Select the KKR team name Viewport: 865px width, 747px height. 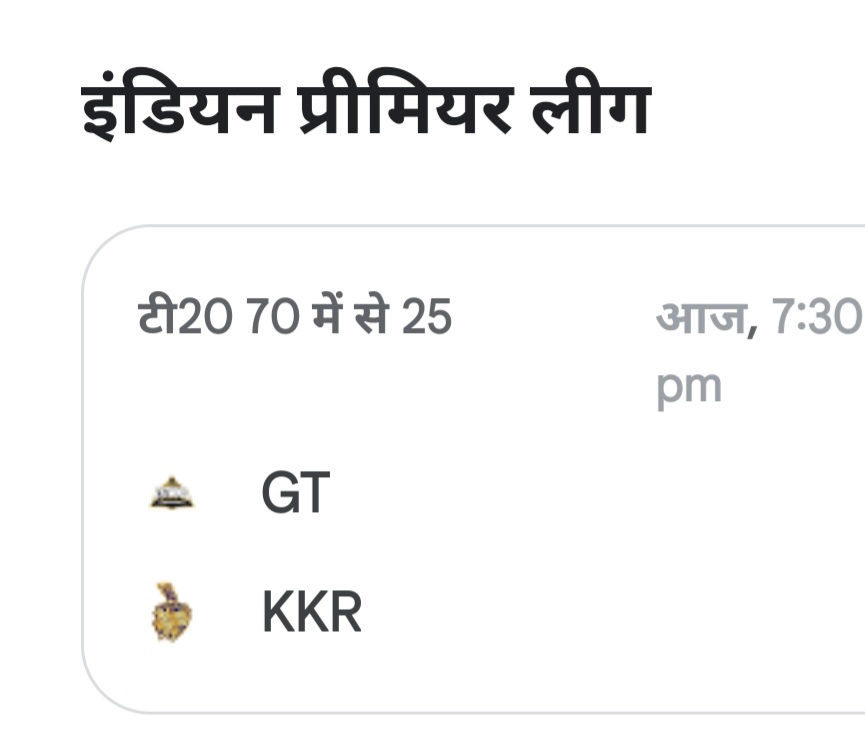click(312, 612)
